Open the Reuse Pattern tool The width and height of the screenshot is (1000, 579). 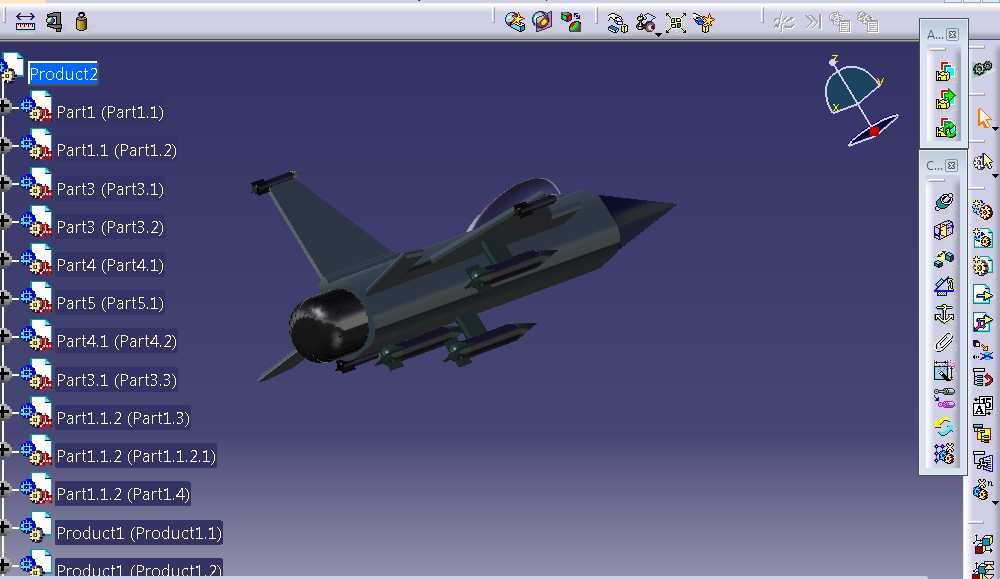pyautogui.click(x=944, y=454)
